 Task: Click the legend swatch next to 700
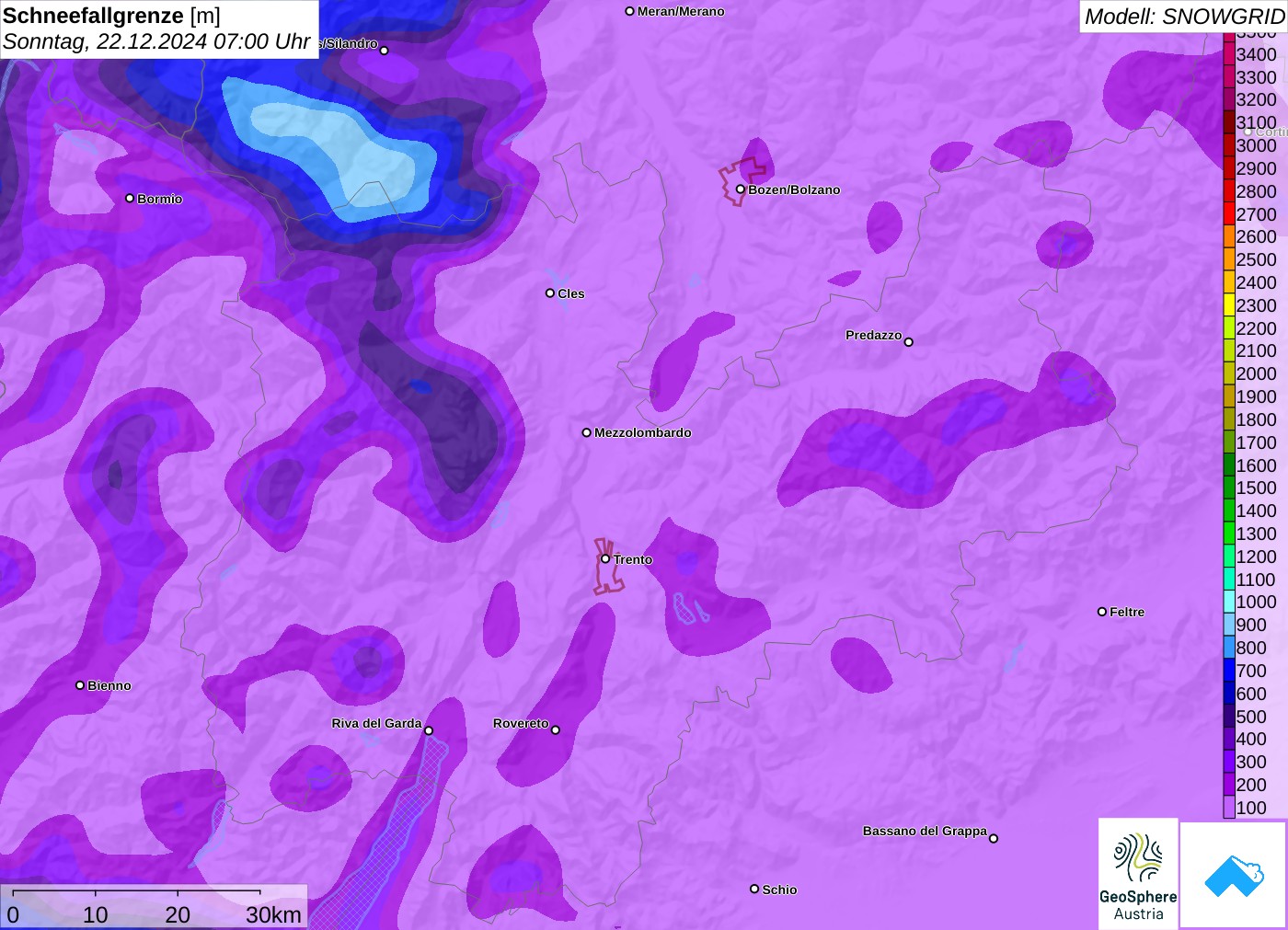(x=1229, y=671)
